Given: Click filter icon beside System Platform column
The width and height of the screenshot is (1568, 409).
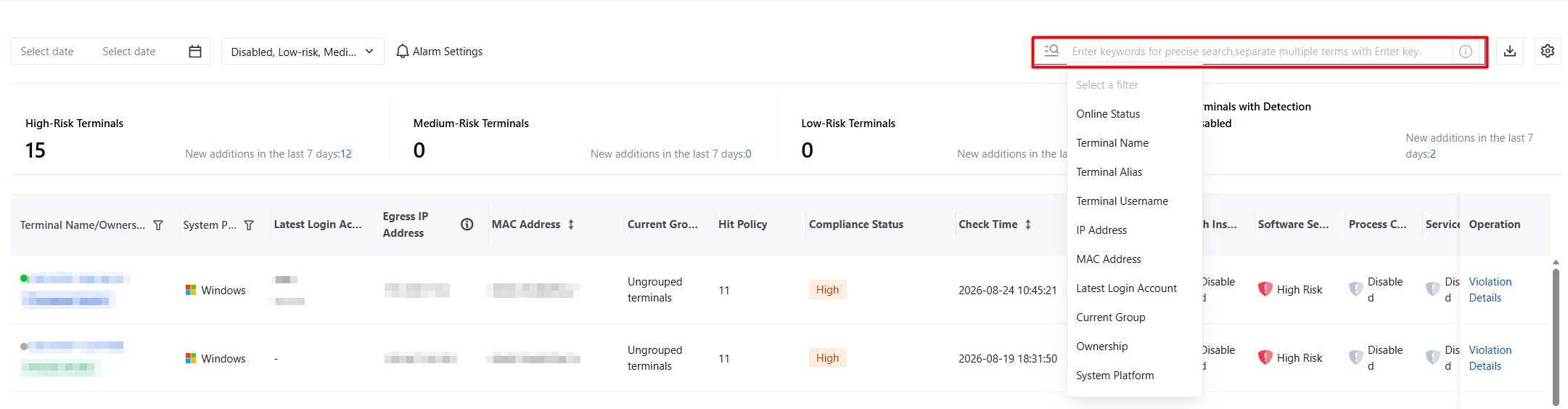Looking at the screenshot, I should pyautogui.click(x=249, y=225).
